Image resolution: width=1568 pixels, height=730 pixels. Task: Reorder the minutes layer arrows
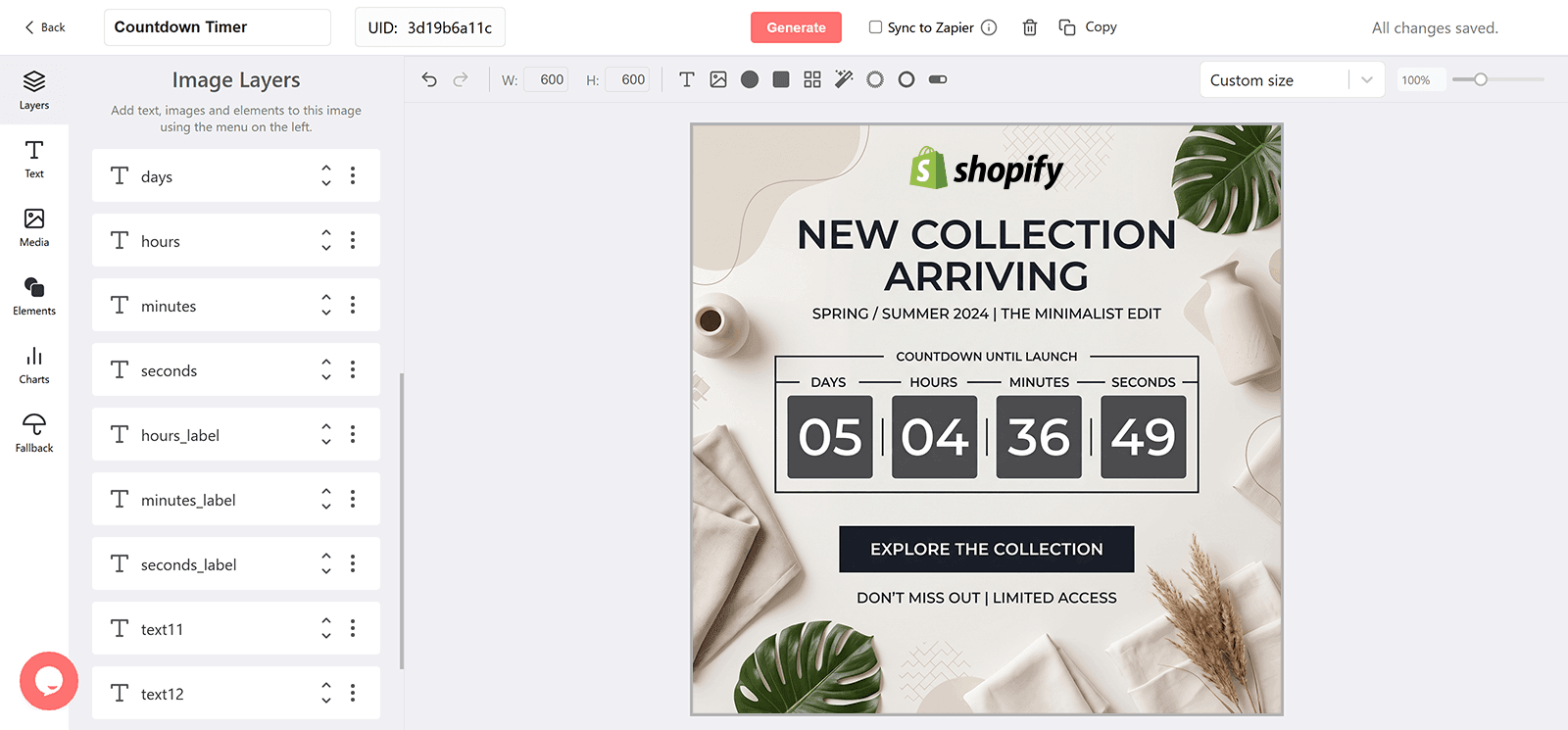(326, 305)
